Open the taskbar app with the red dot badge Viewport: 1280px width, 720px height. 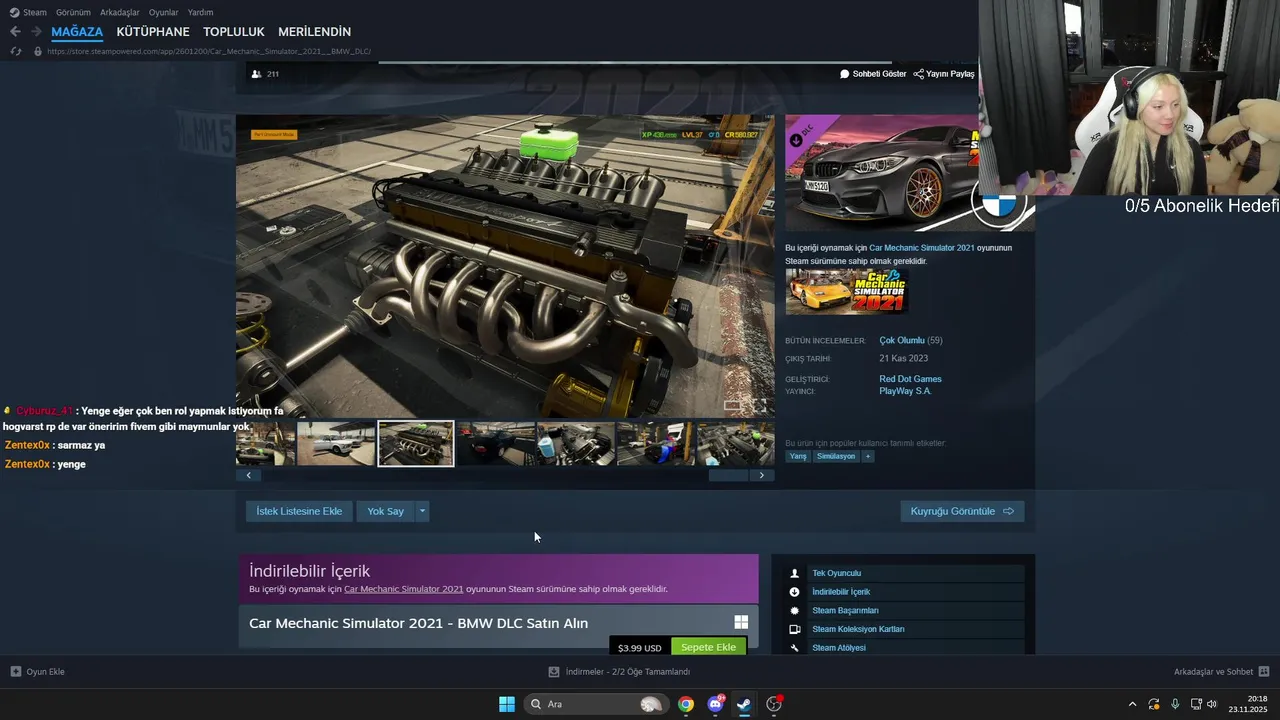tap(774, 704)
